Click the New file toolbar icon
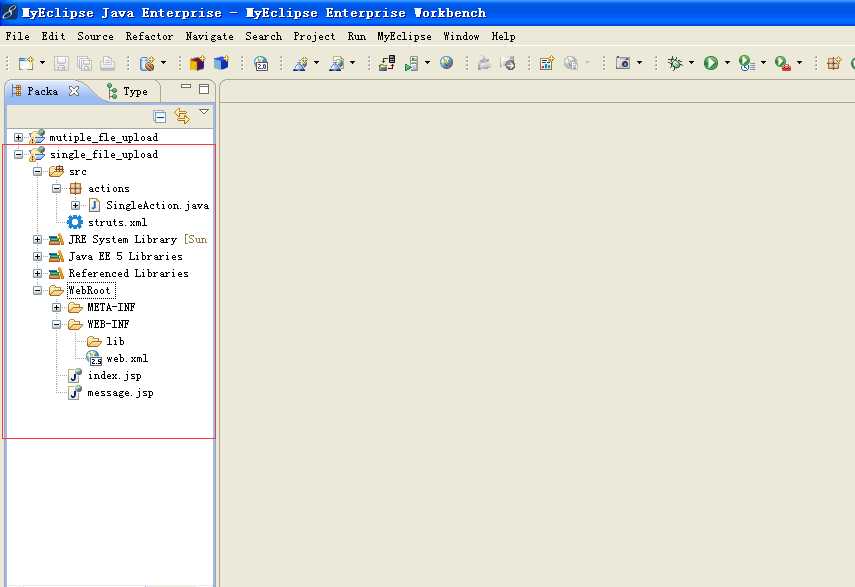The width and height of the screenshot is (855, 587). pyautogui.click(x=26, y=63)
